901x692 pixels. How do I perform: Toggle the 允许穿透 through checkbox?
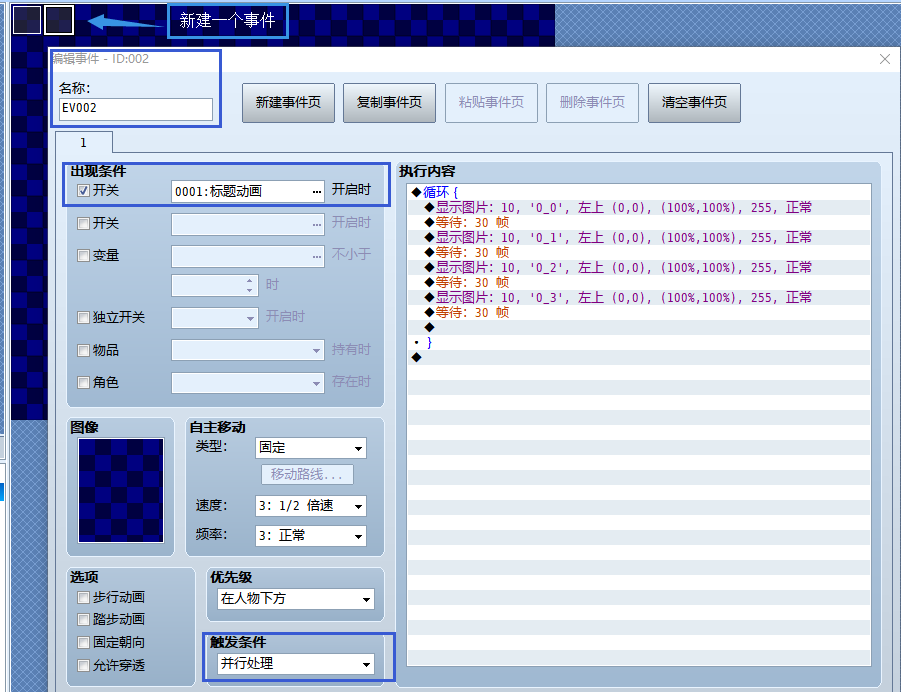83,666
